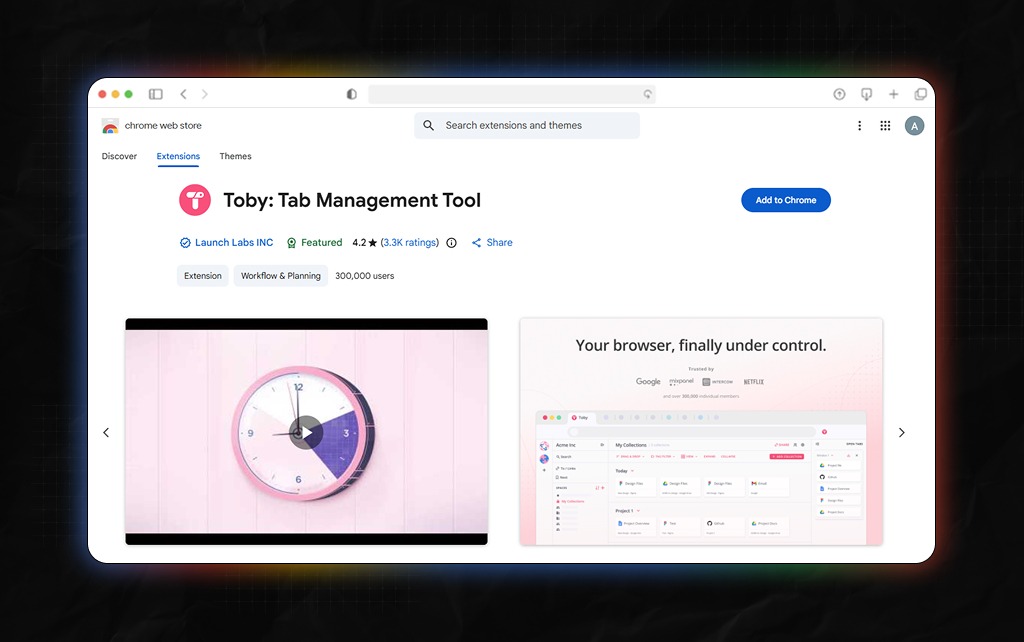1024x642 pixels.
Task: Click the 300,000 users text
Action: (x=364, y=276)
